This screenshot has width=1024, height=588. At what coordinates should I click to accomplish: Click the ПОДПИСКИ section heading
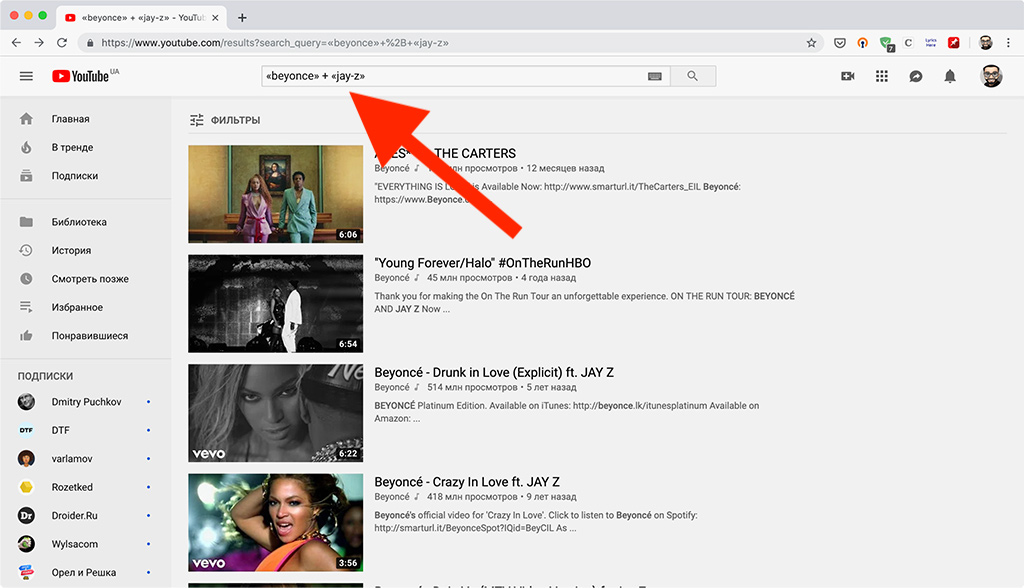pyautogui.click(x=45, y=376)
